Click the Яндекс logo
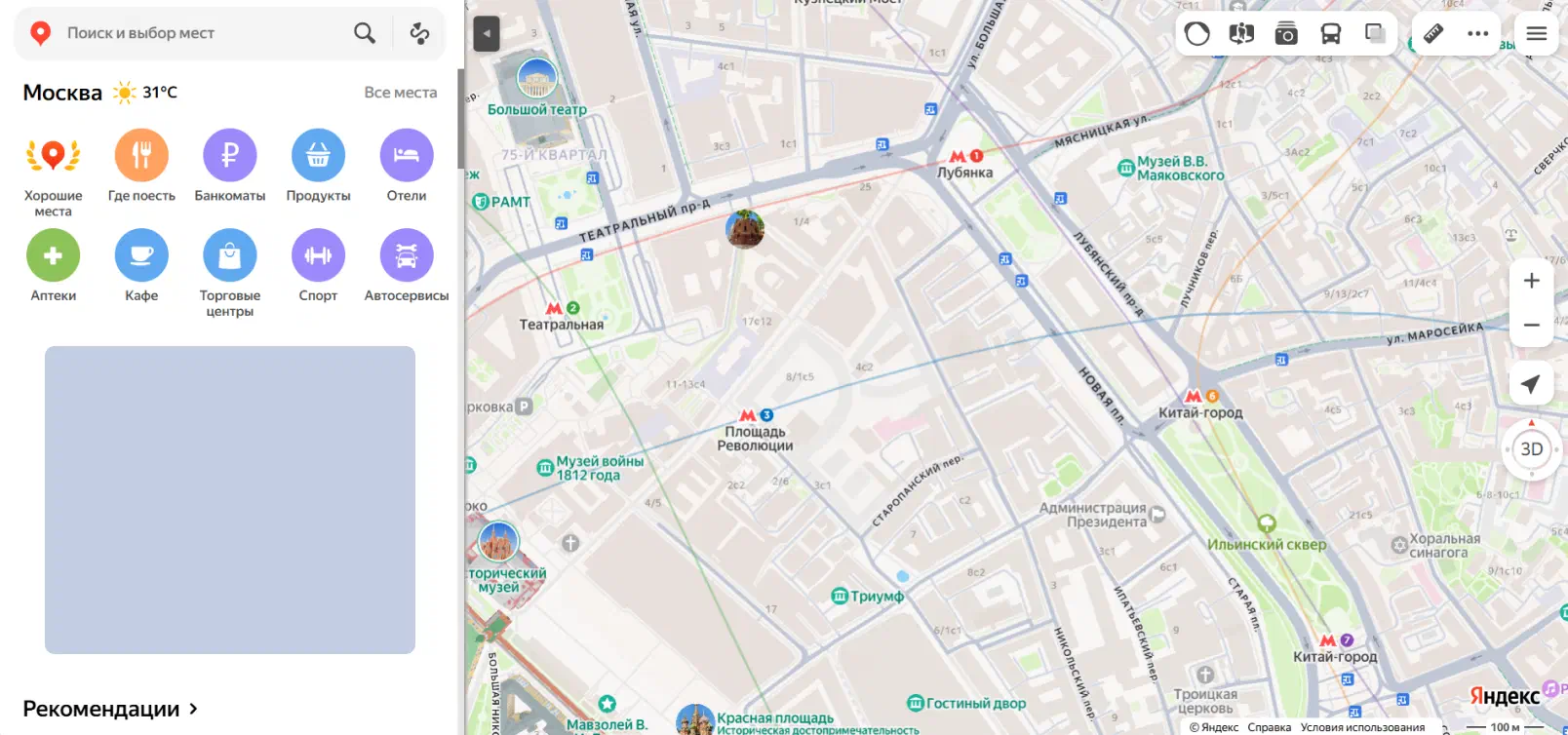The width and height of the screenshot is (1568, 735). click(x=1505, y=696)
